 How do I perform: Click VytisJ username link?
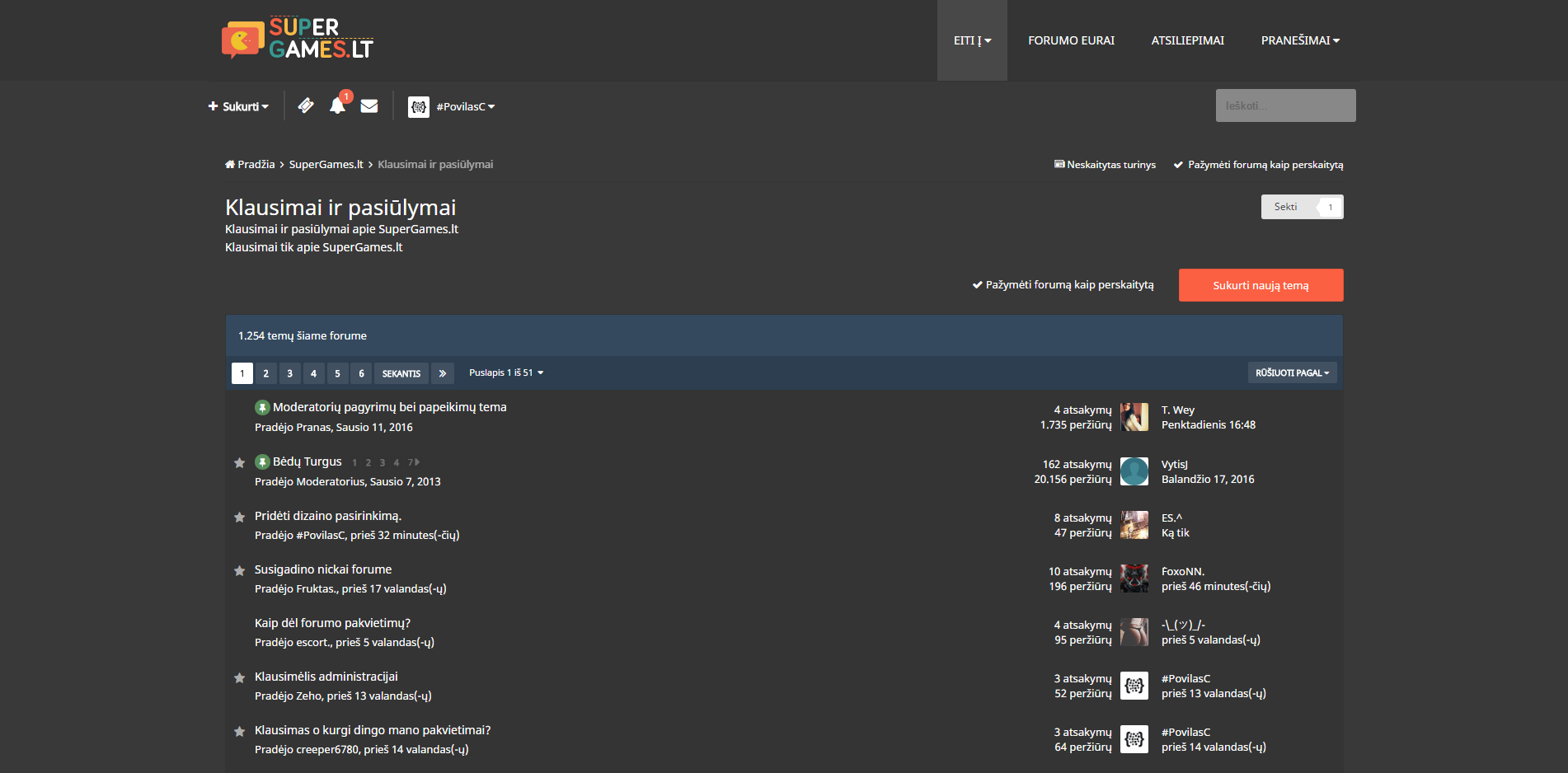(x=1175, y=465)
